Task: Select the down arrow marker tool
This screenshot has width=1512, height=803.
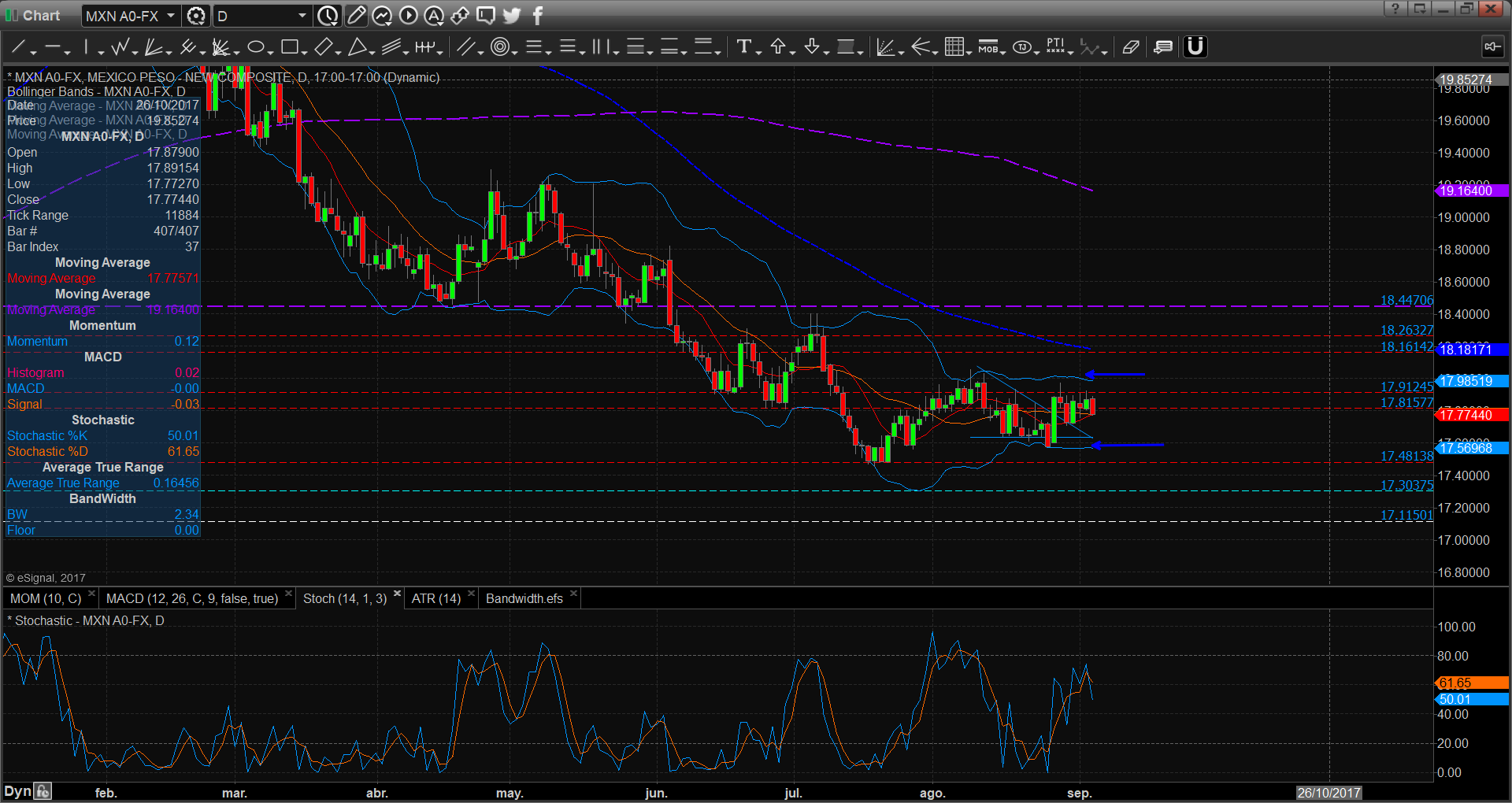Action: pyautogui.click(x=812, y=47)
